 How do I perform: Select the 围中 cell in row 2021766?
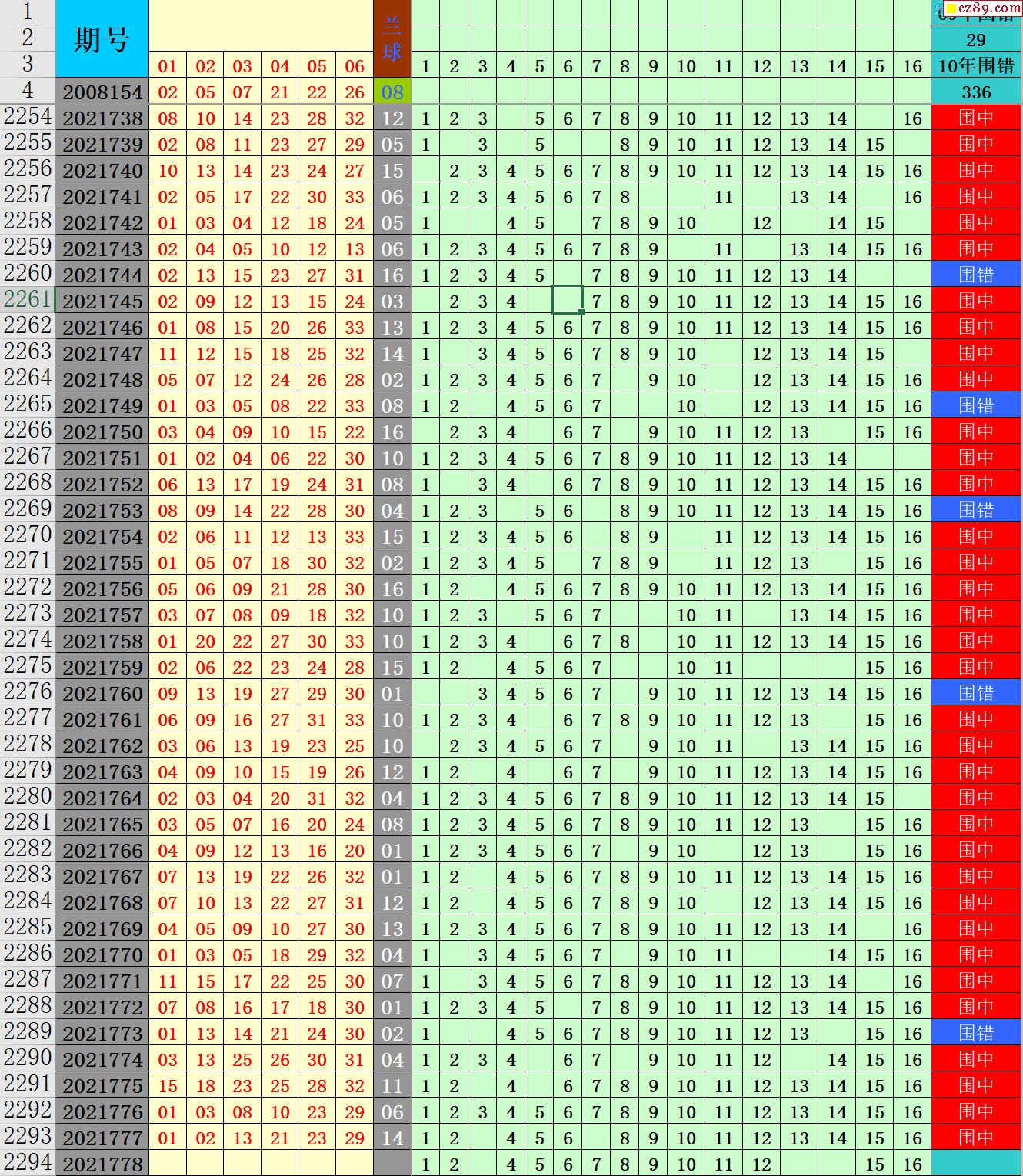pyautogui.click(x=976, y=850)
